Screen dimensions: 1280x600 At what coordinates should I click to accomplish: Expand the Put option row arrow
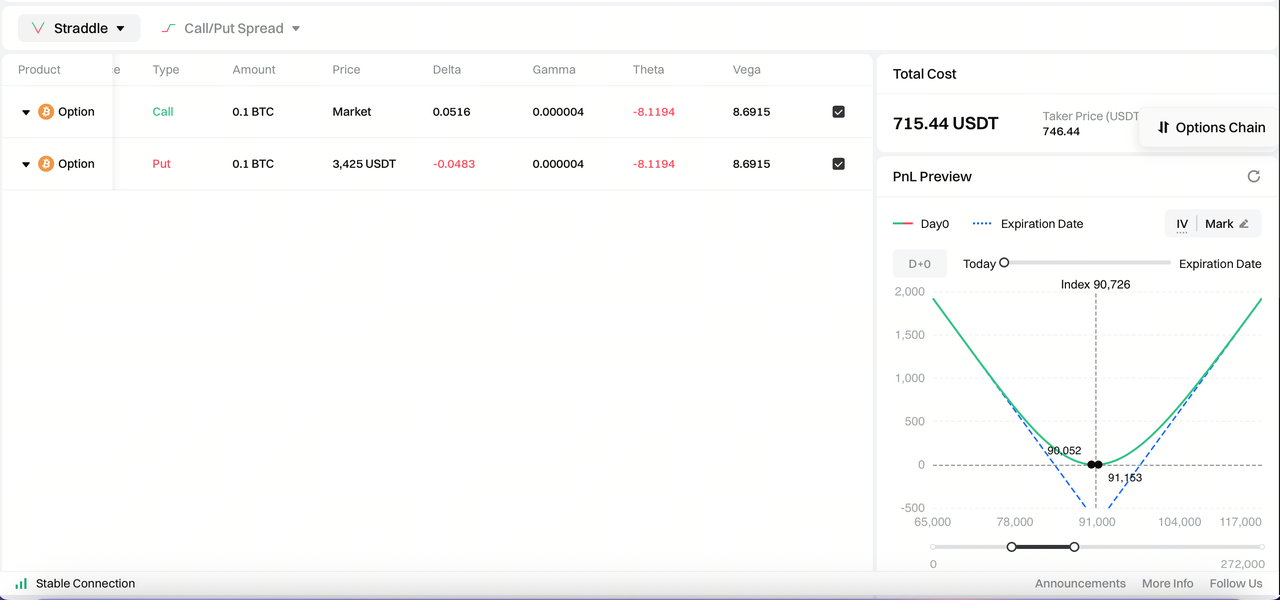[x=26, y=164]
